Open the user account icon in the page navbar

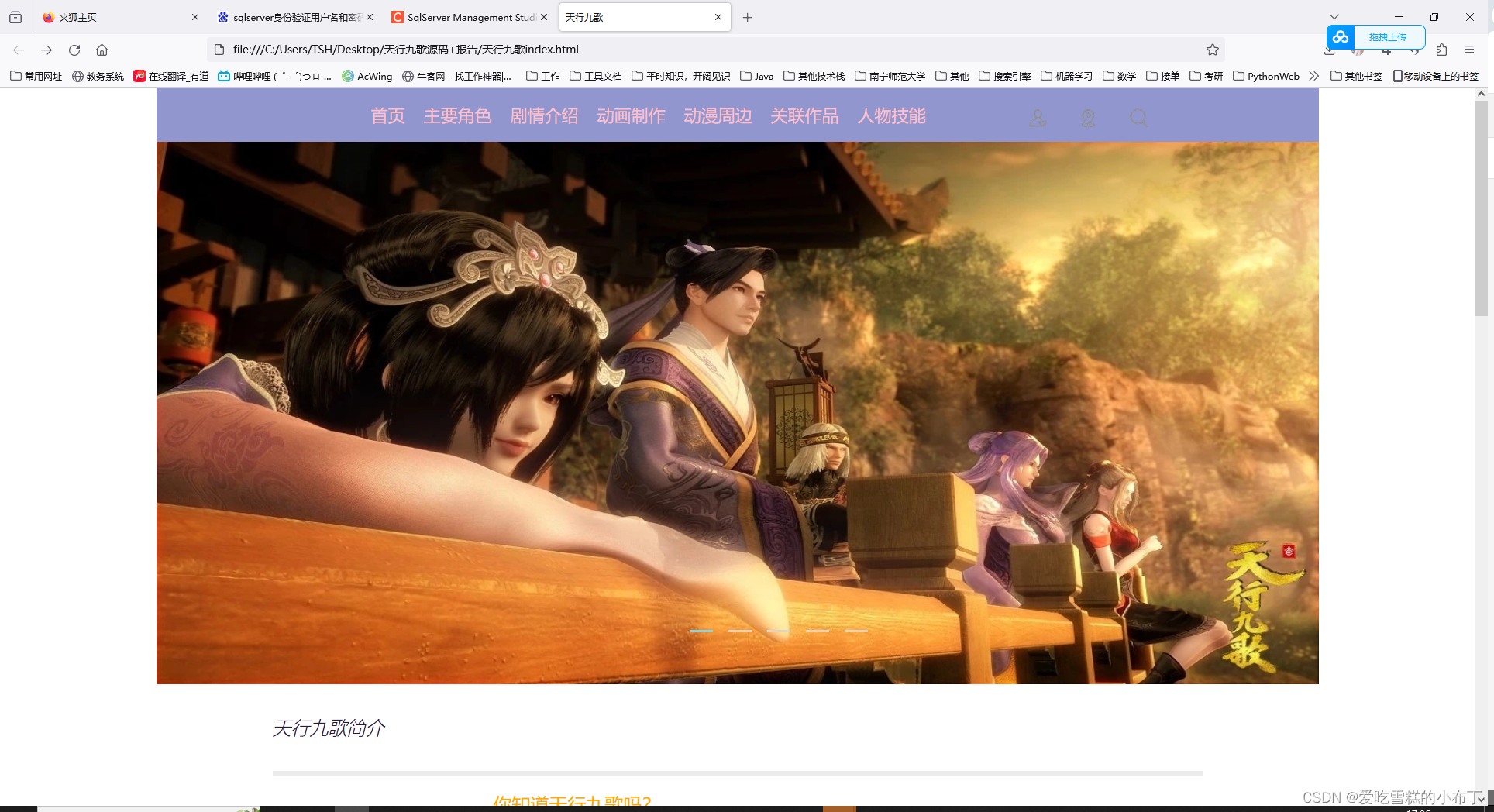[1037, 118]
